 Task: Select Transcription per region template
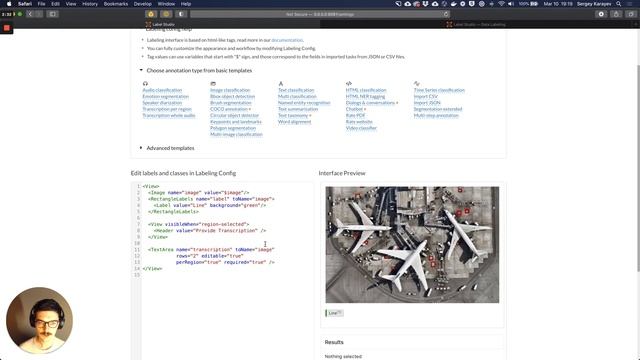167,109
